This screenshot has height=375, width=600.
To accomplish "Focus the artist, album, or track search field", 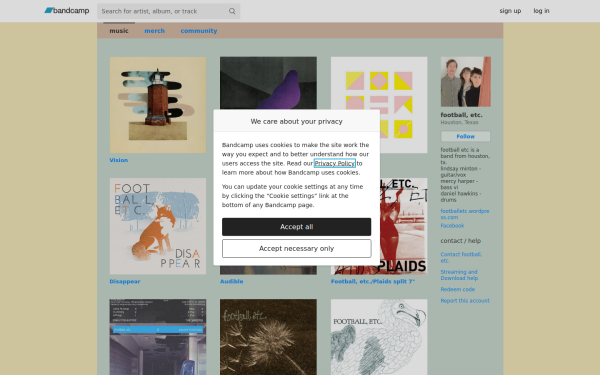I will (168, 11).
